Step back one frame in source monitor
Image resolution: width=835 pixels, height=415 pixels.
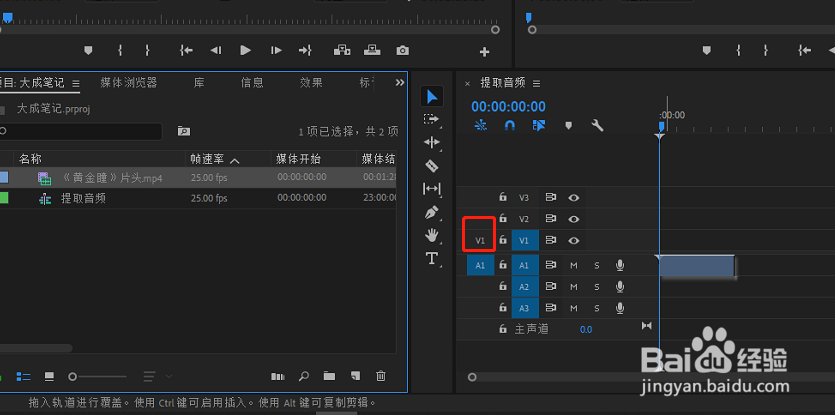click(216, 51)
